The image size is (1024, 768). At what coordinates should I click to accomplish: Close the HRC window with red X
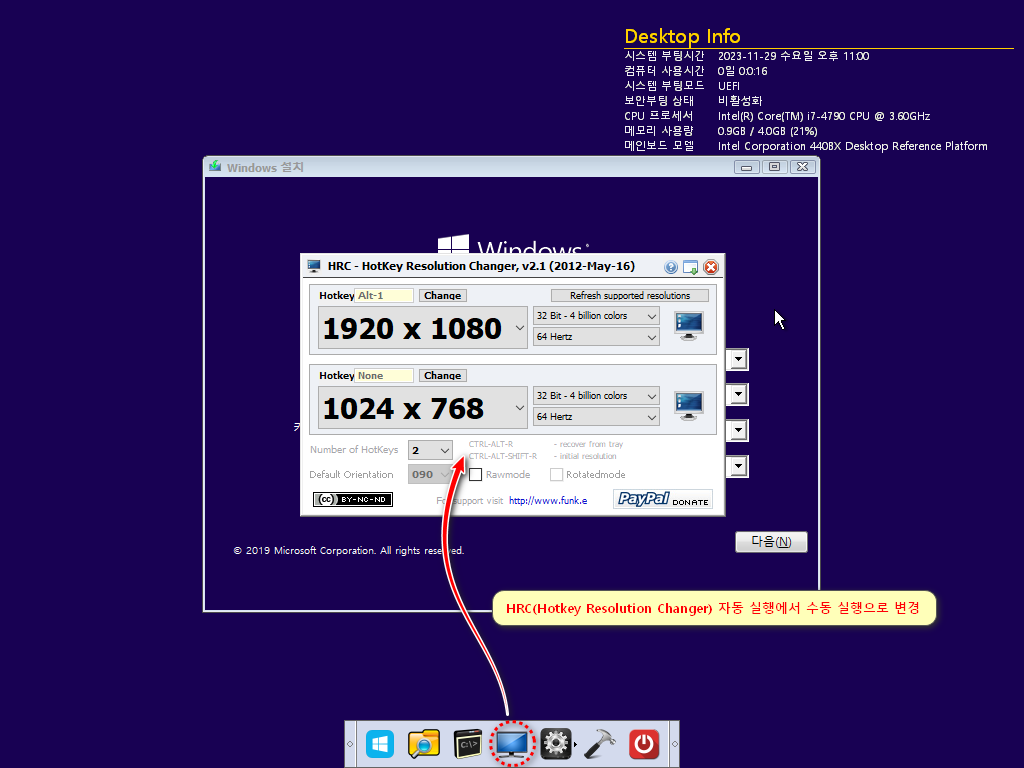pyautogui.click(x=711, y=267)
